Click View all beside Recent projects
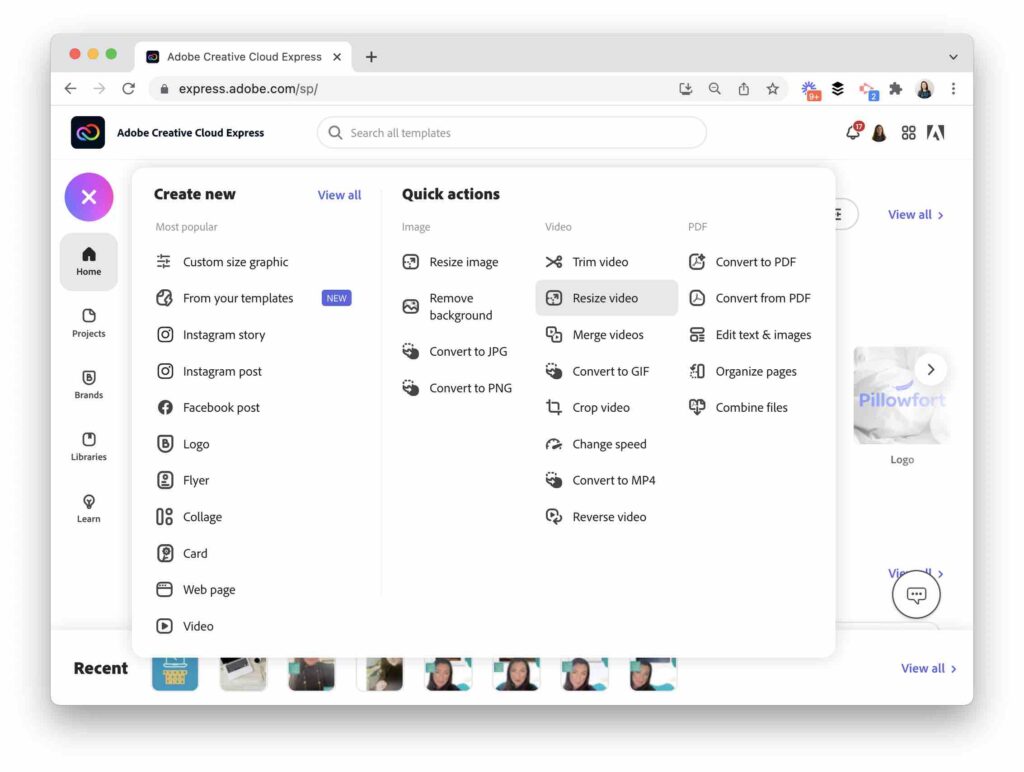 pyautogui.click(x=928, y=668)
